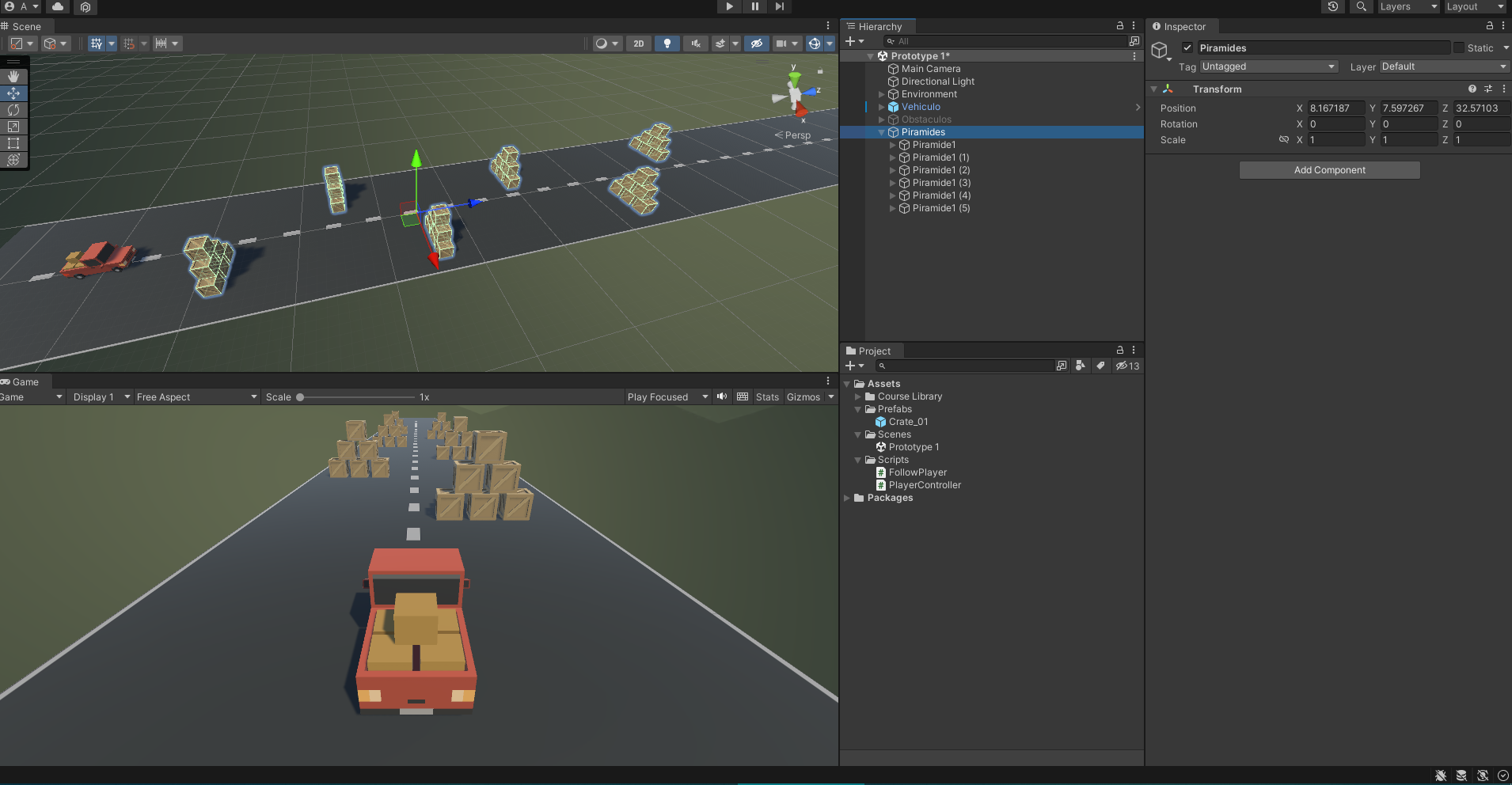
Task: Click the Pause button
Action: point(754,6)
